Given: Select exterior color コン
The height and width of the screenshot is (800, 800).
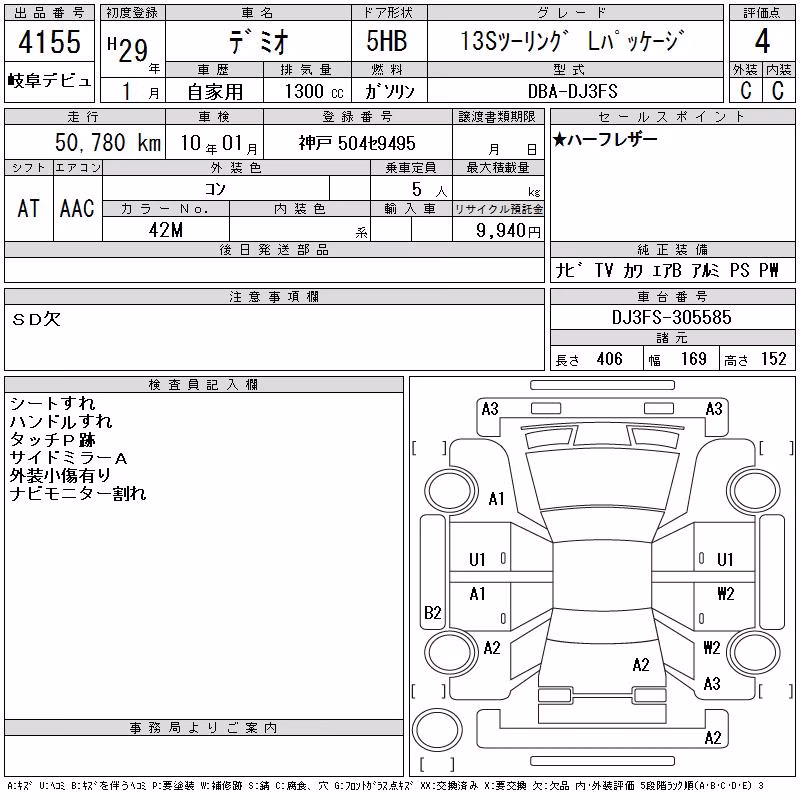Looking at the screenshot, I should click(215, 189).
